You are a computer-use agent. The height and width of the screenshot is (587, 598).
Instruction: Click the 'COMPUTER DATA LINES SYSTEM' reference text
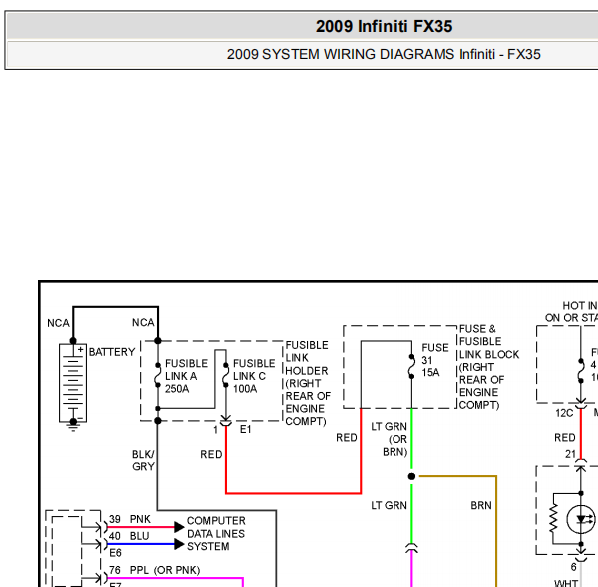(216, 533)
